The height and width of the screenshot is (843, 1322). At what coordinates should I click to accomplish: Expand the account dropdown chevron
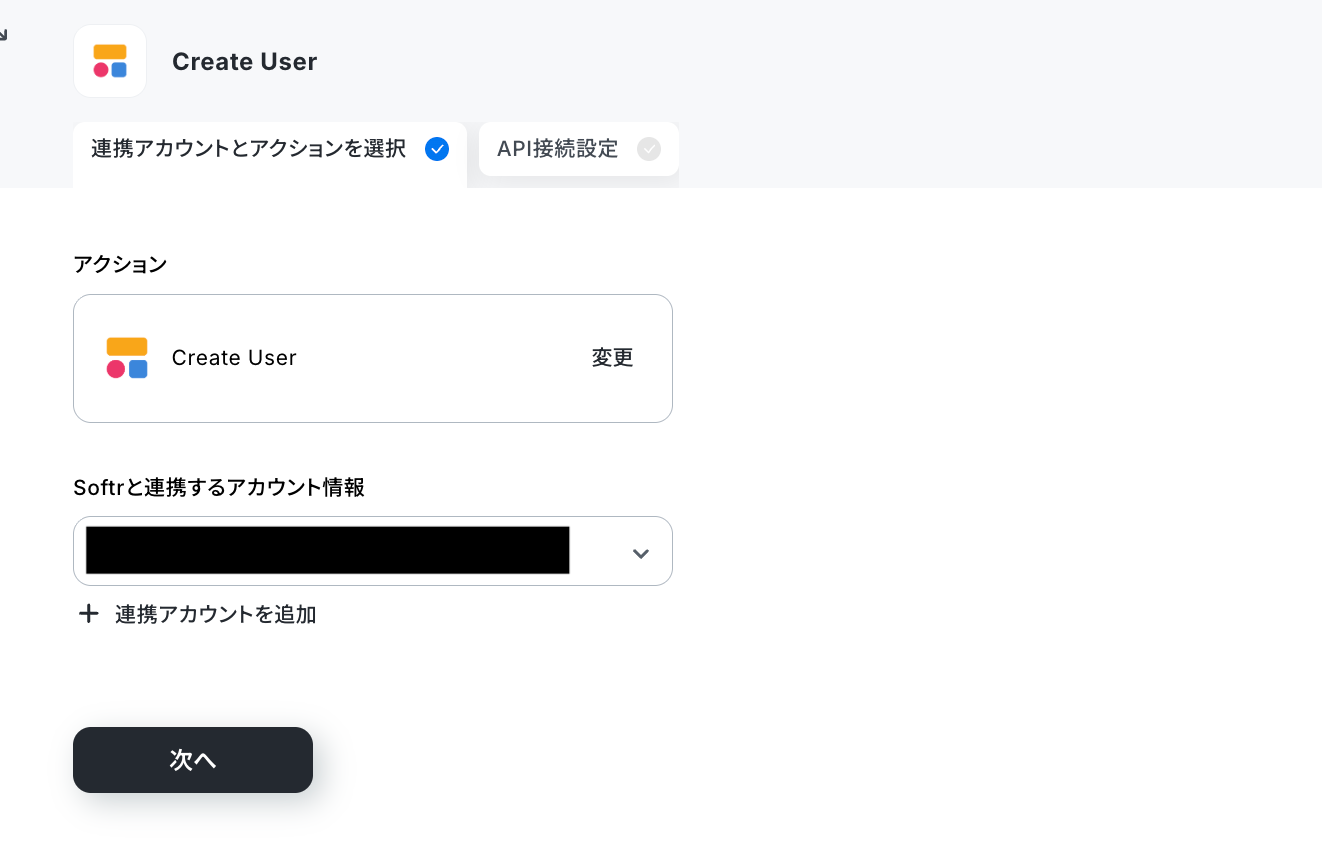click(x=641, y=553)
